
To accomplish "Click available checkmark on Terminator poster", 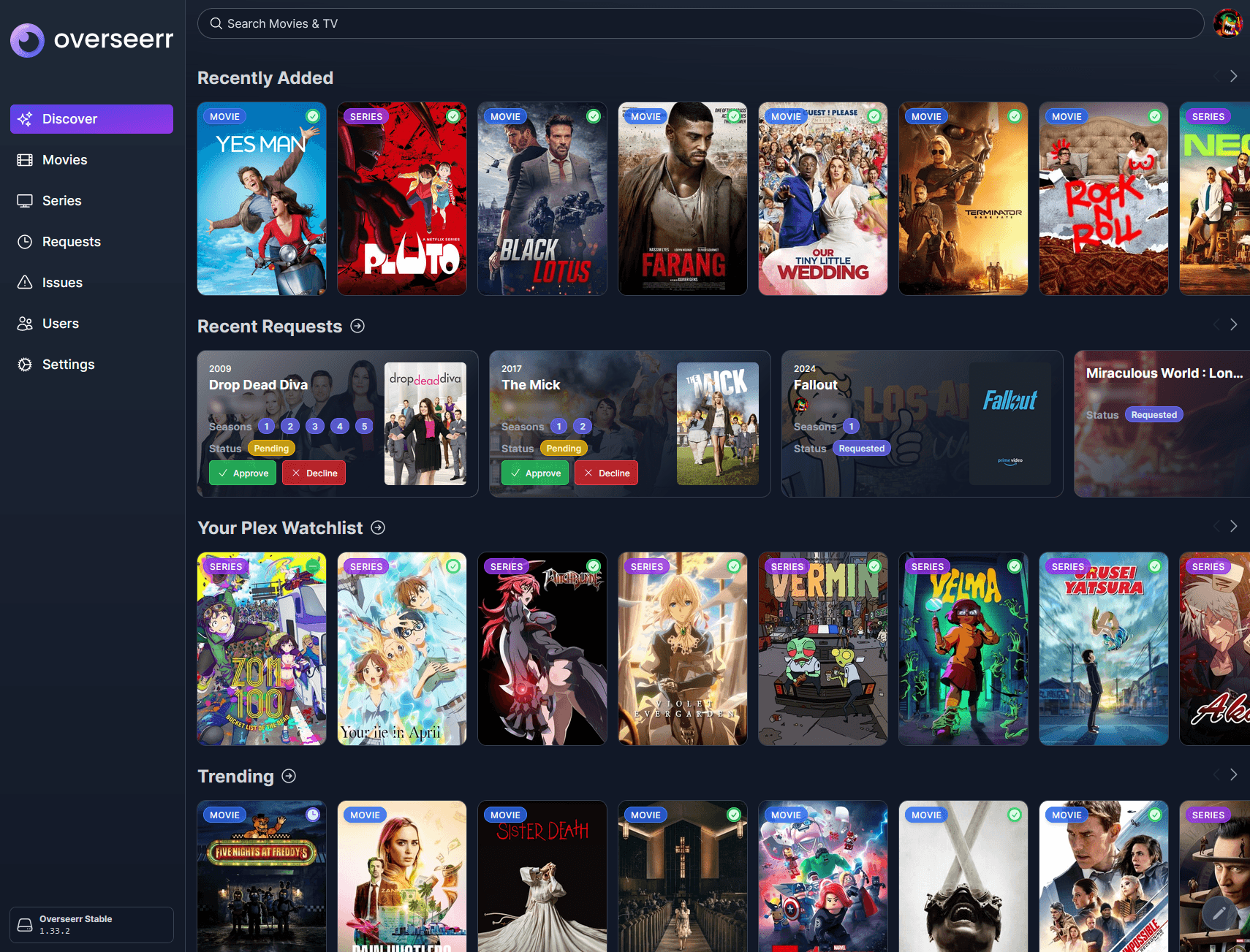I will point(1015,116).
